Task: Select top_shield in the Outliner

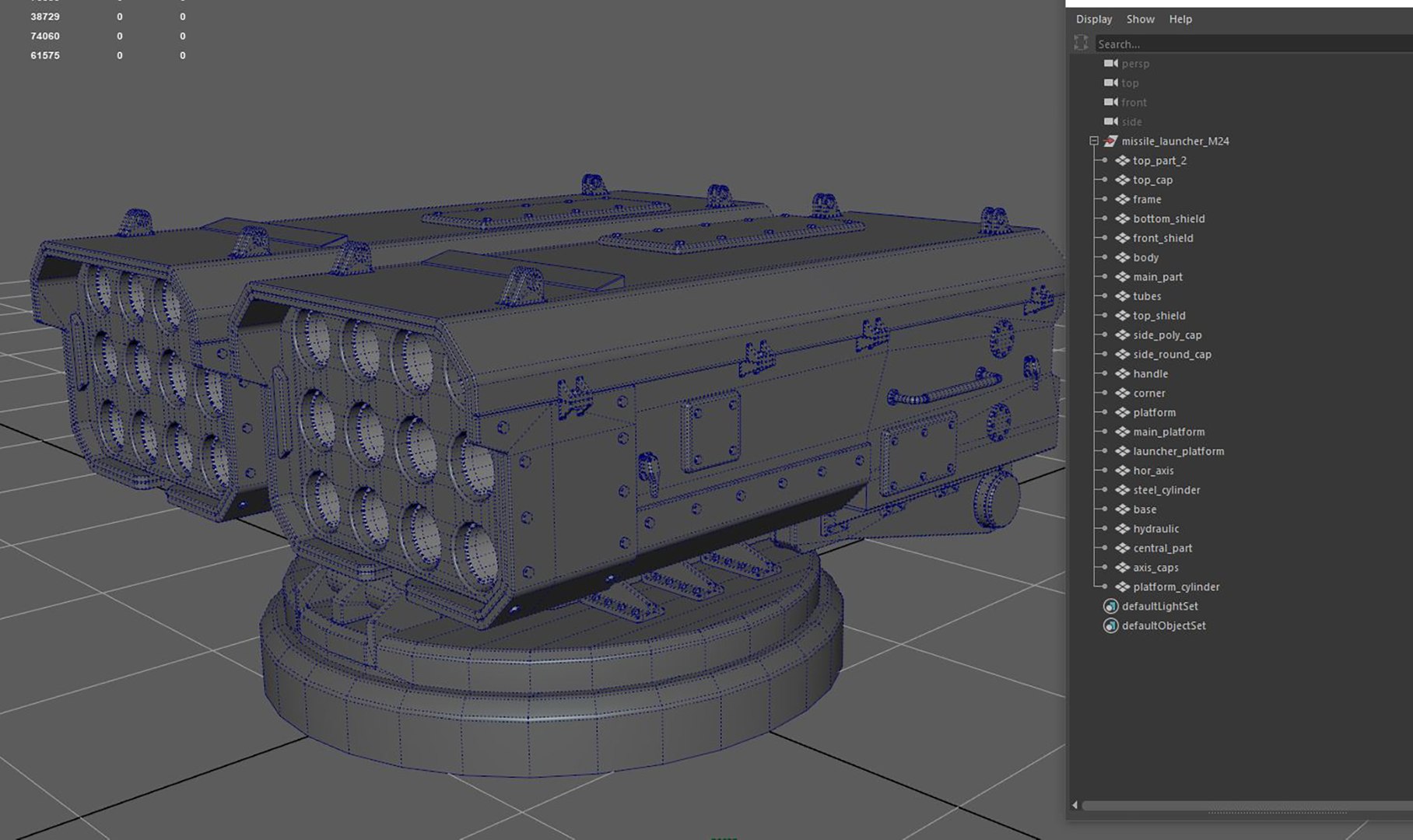Action: pos(1159,315)
